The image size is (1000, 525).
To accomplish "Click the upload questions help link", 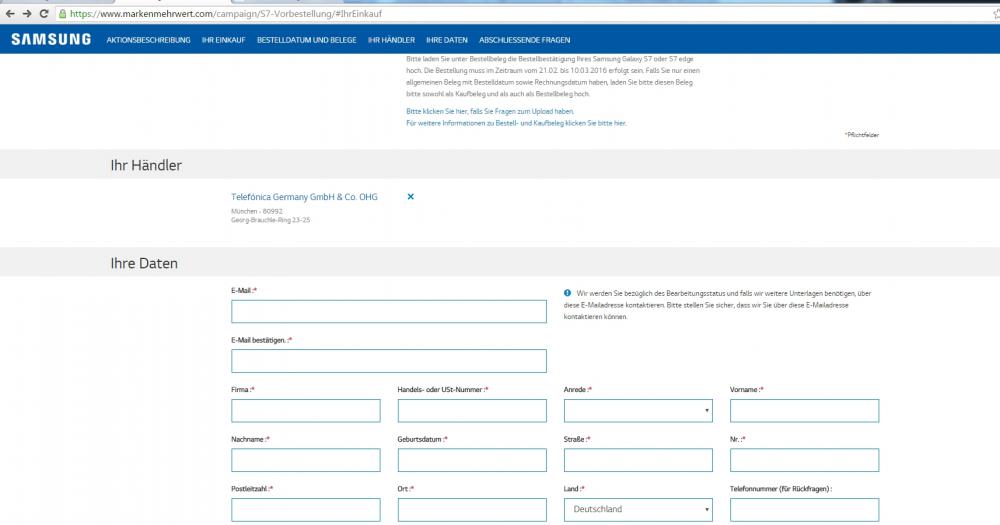I will pos(490,111).
